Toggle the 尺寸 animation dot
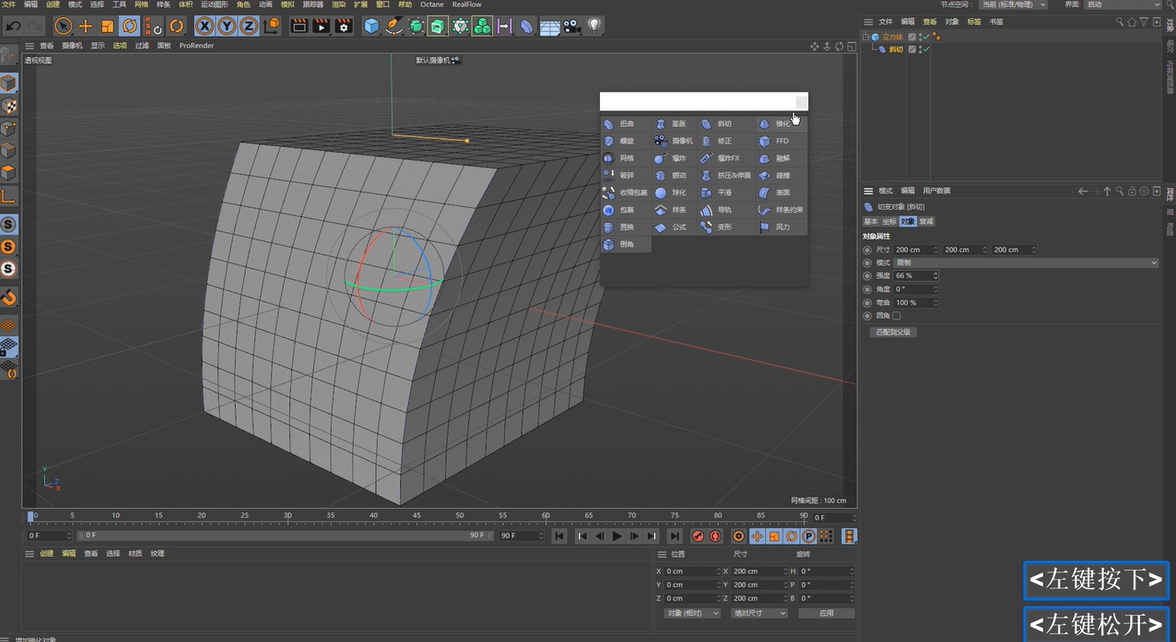1176x642 pixels. (x=868, y=250)
